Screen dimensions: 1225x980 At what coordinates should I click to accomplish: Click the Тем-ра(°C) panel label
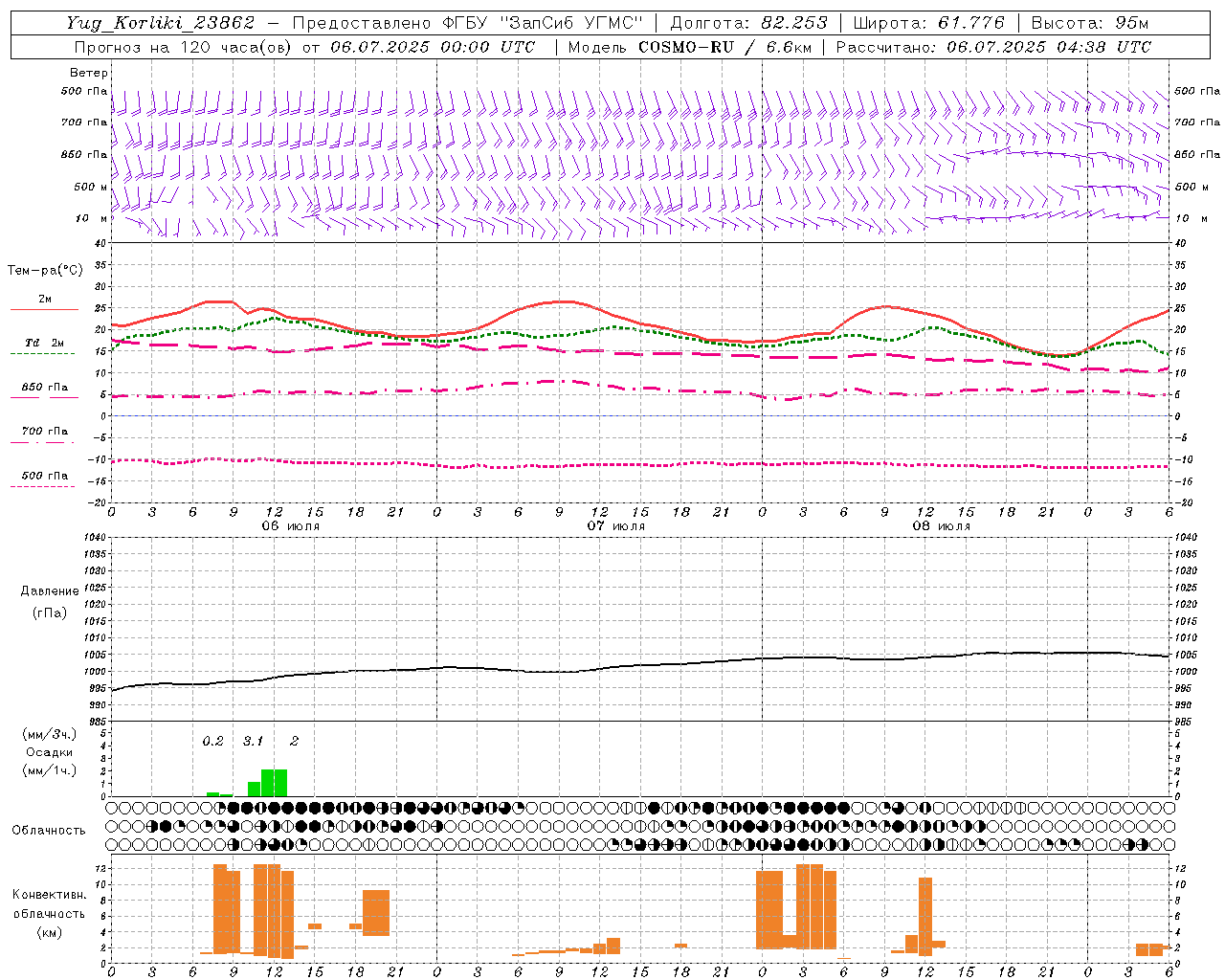click(x=44, y=271)
